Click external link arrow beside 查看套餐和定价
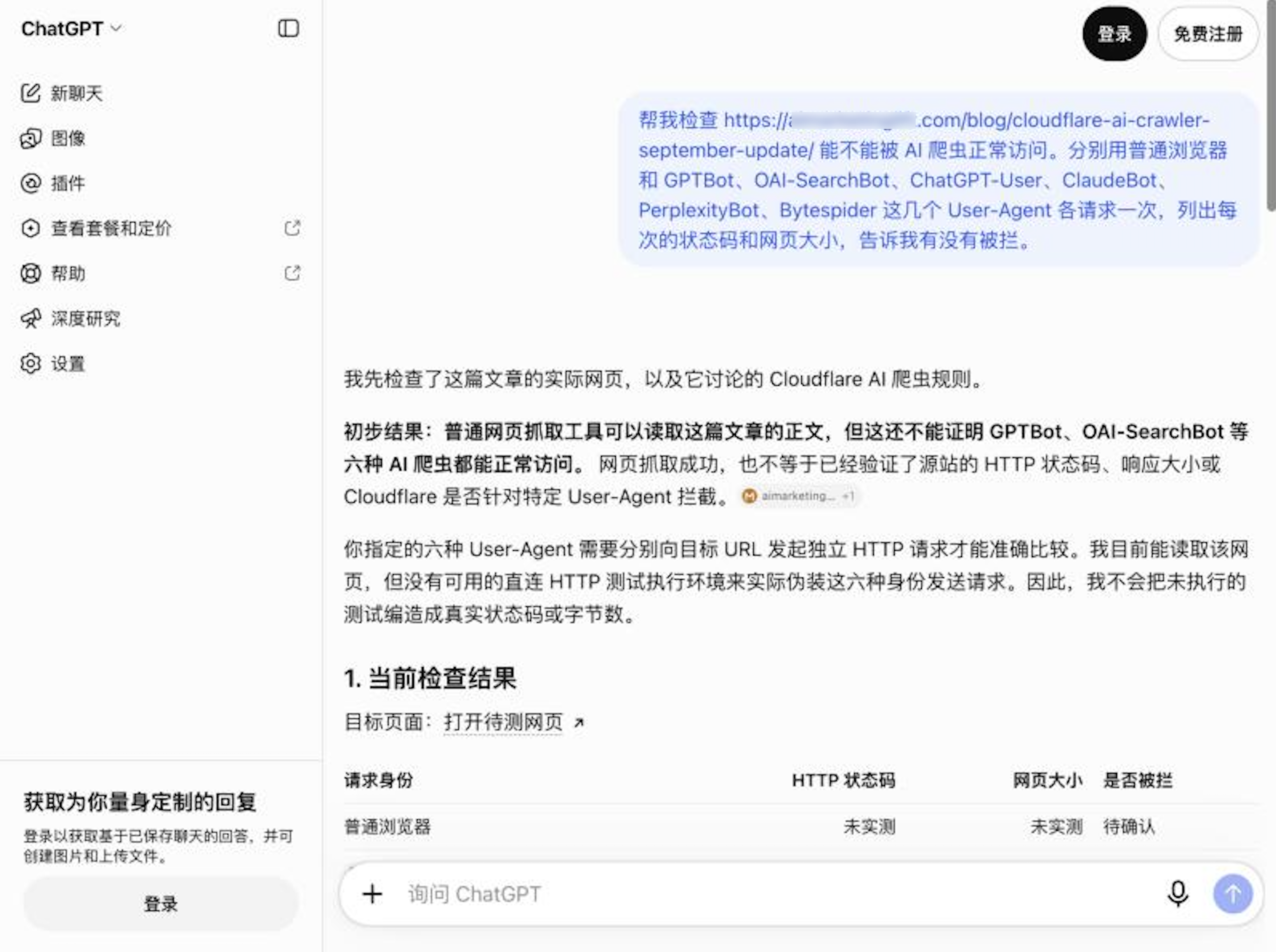Screen dimensions: 1276x952 pos(292,228)
